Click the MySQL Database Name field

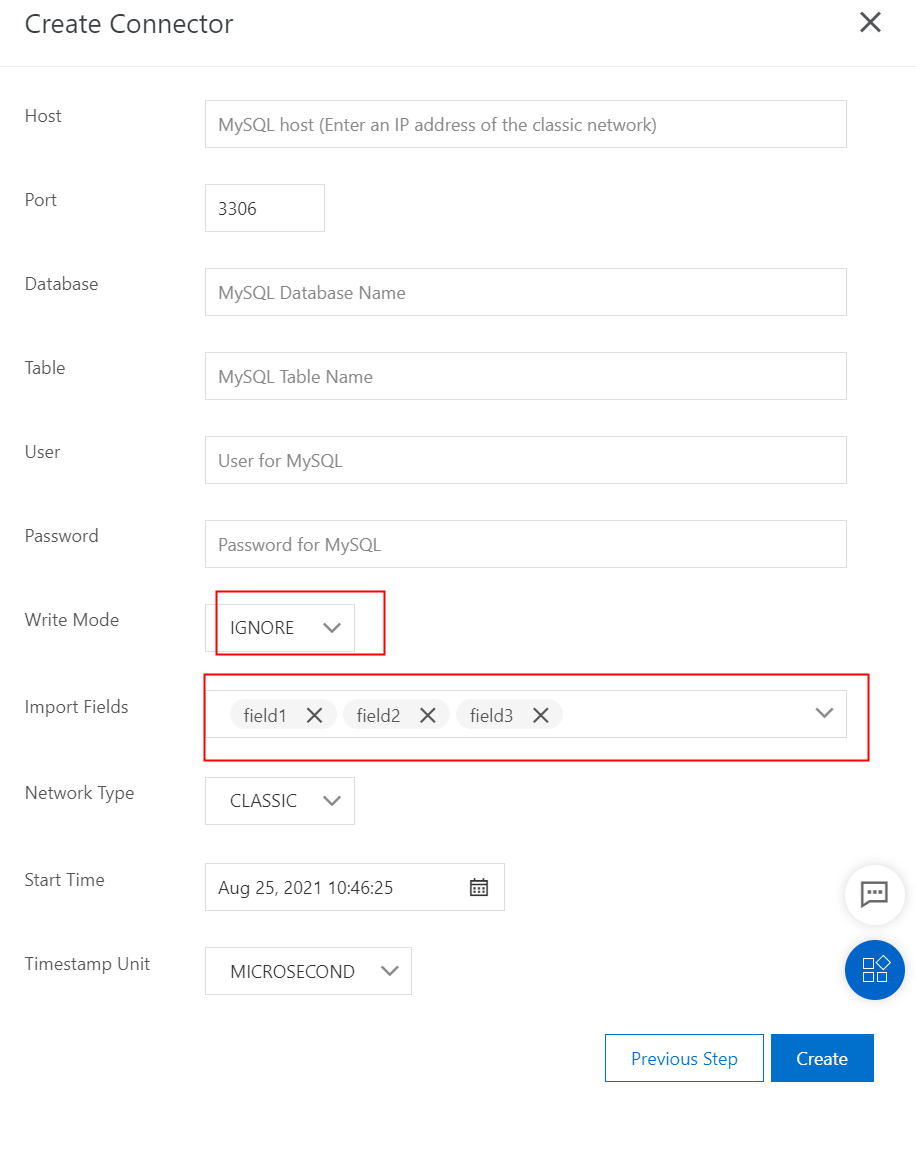(x=525, y=293)
